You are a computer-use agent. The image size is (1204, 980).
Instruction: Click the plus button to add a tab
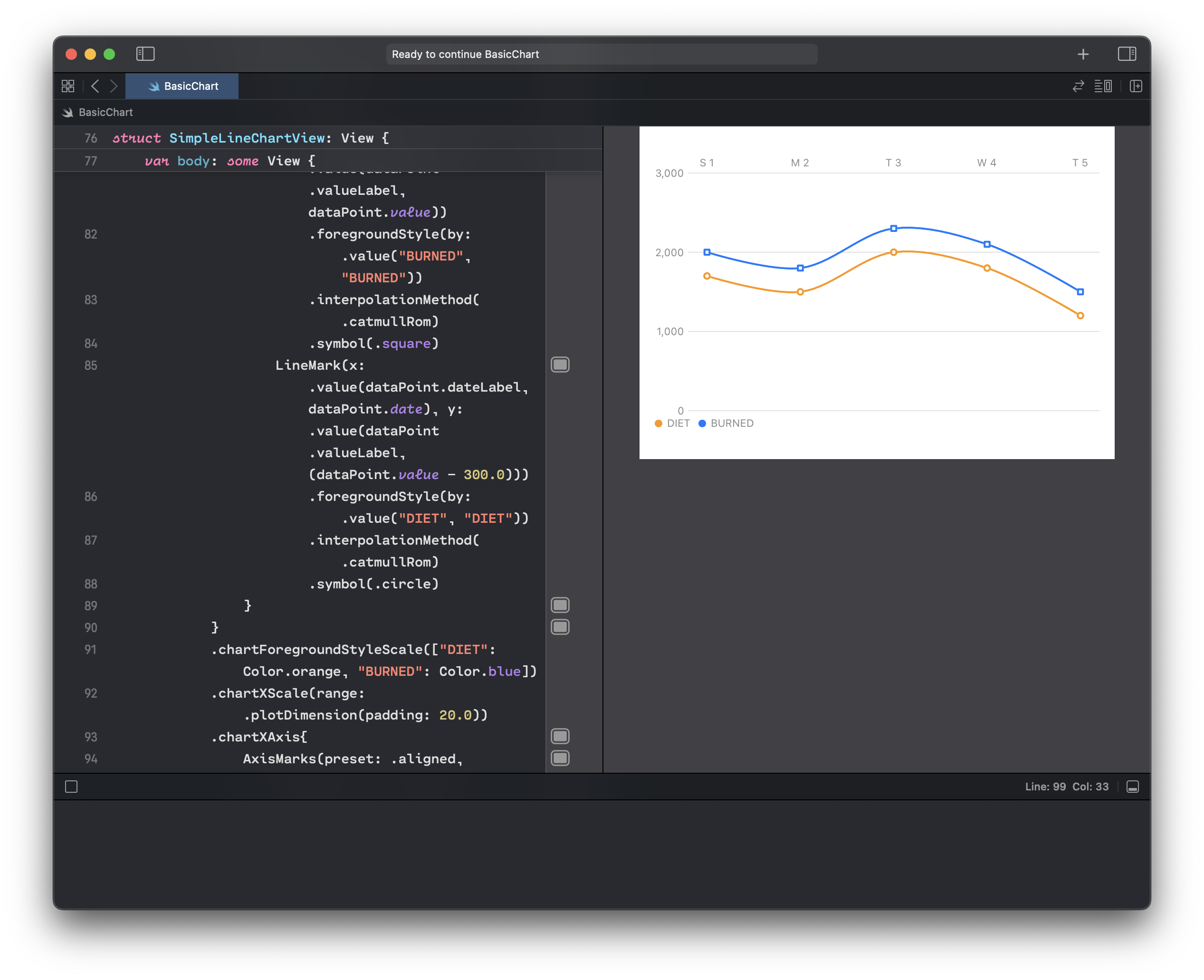1083,54
